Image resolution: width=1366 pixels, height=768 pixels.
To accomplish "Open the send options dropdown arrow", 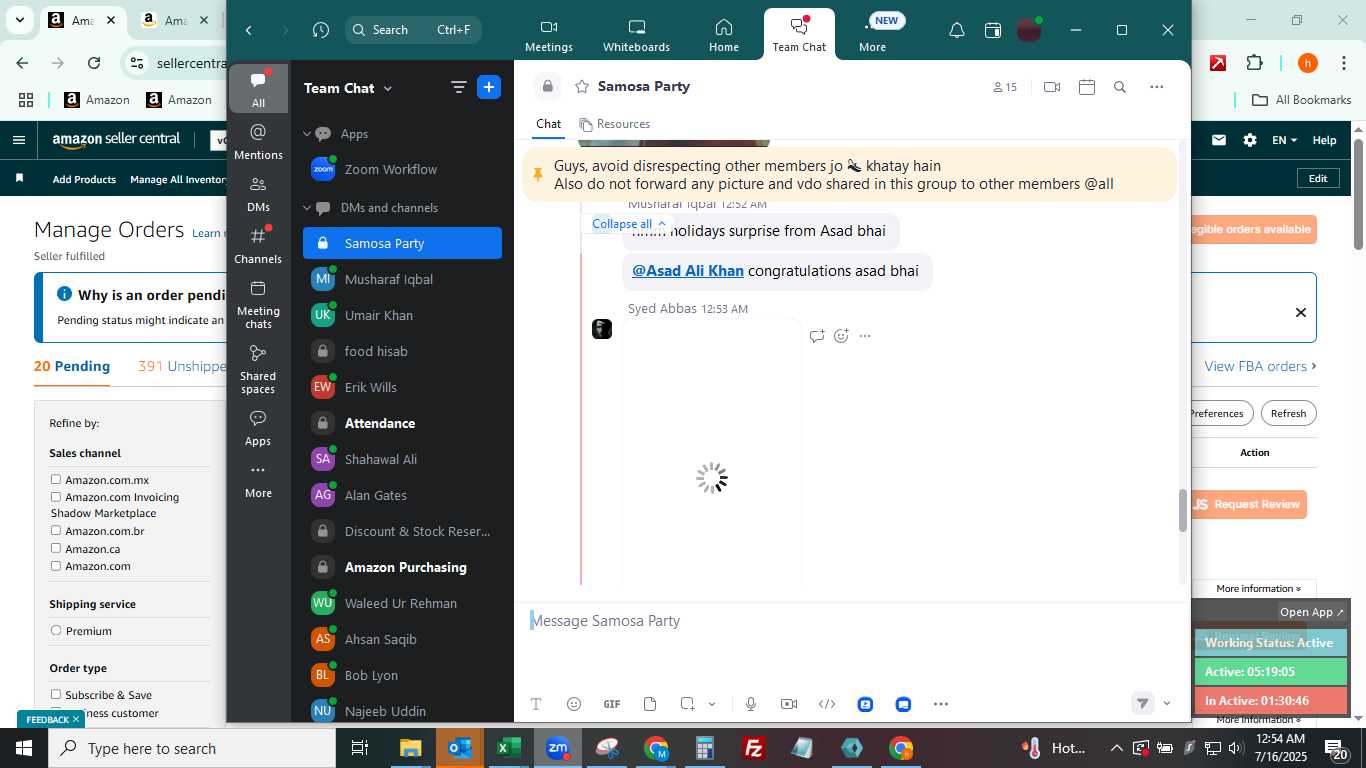I will [1166, 703].
